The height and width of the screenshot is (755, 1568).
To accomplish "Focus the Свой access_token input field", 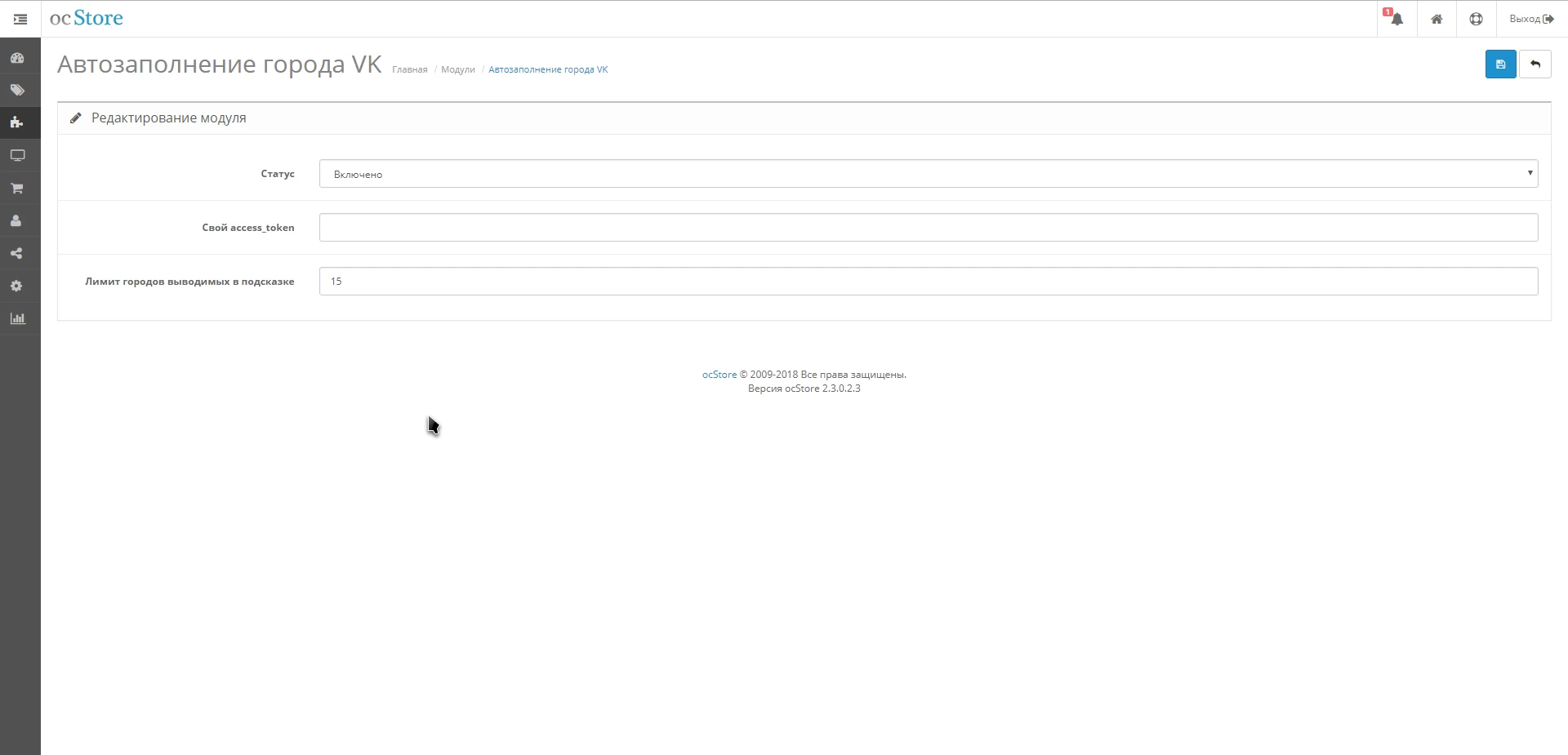I will (929, 228).
